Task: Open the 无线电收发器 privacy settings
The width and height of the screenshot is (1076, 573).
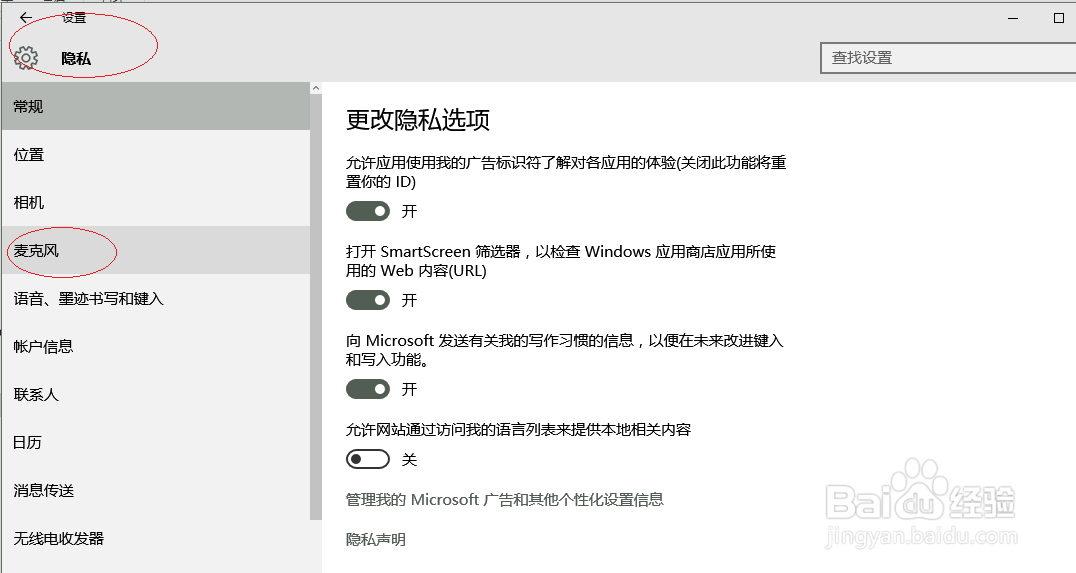Action: point(156,539)
